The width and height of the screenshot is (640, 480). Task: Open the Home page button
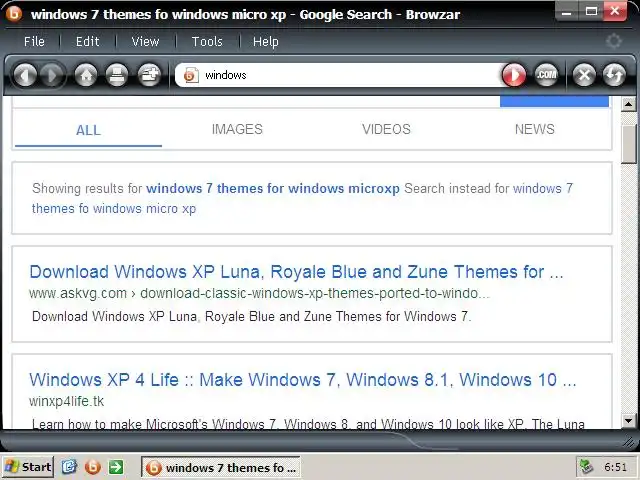pos(86,76)
